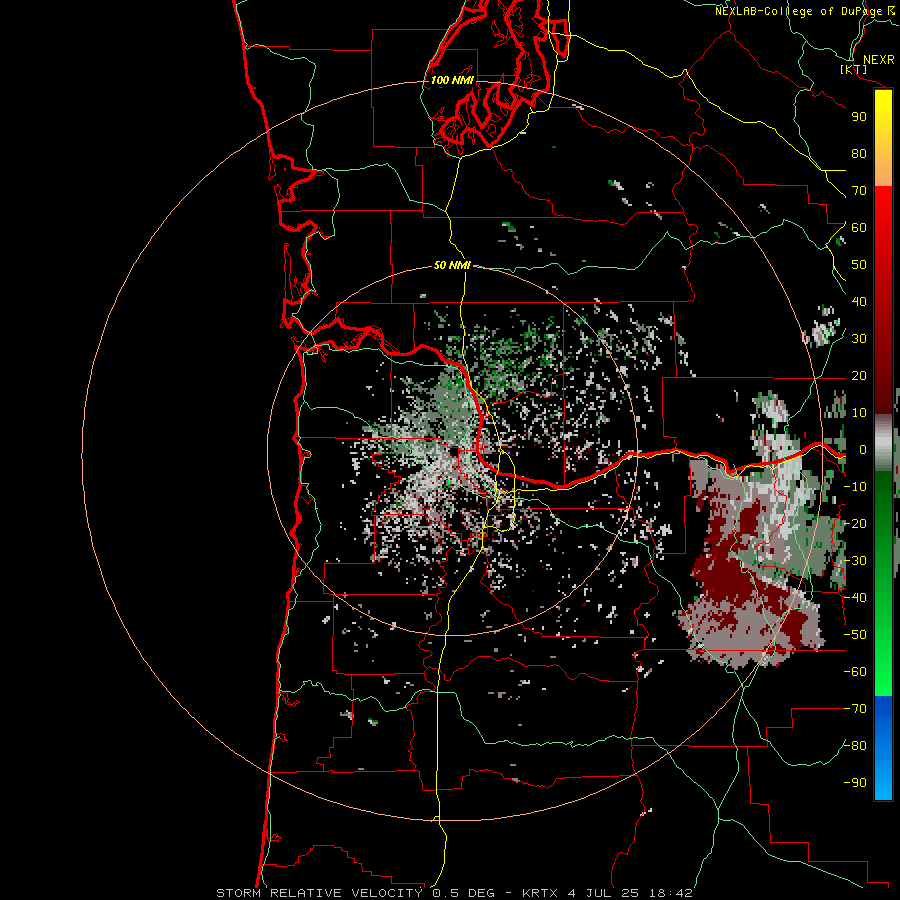The image size is (900, 900).
Task: Select the "0" value on velocity scale
Action: tap(863, 449)
